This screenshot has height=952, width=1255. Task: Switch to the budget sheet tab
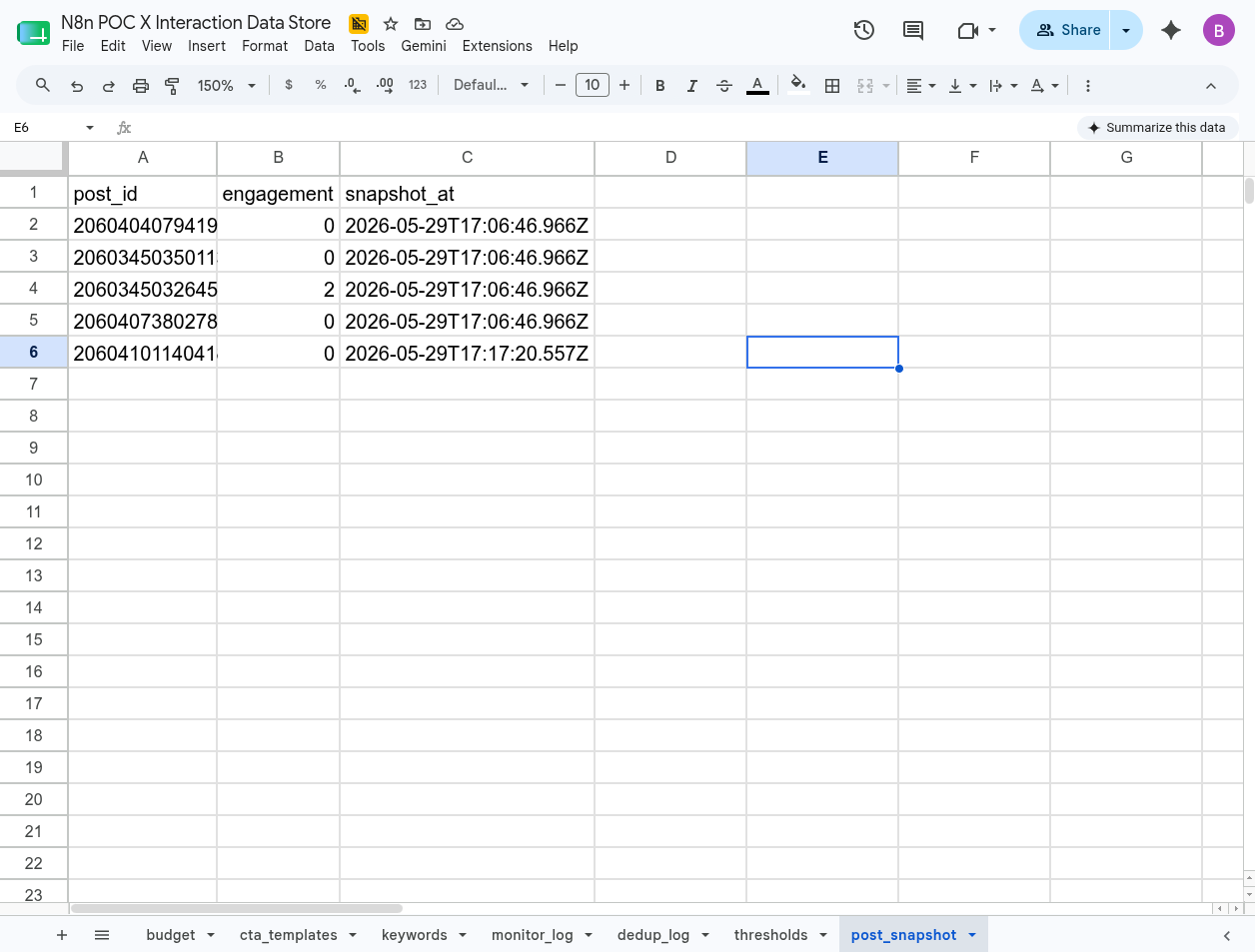click(171, 935)
